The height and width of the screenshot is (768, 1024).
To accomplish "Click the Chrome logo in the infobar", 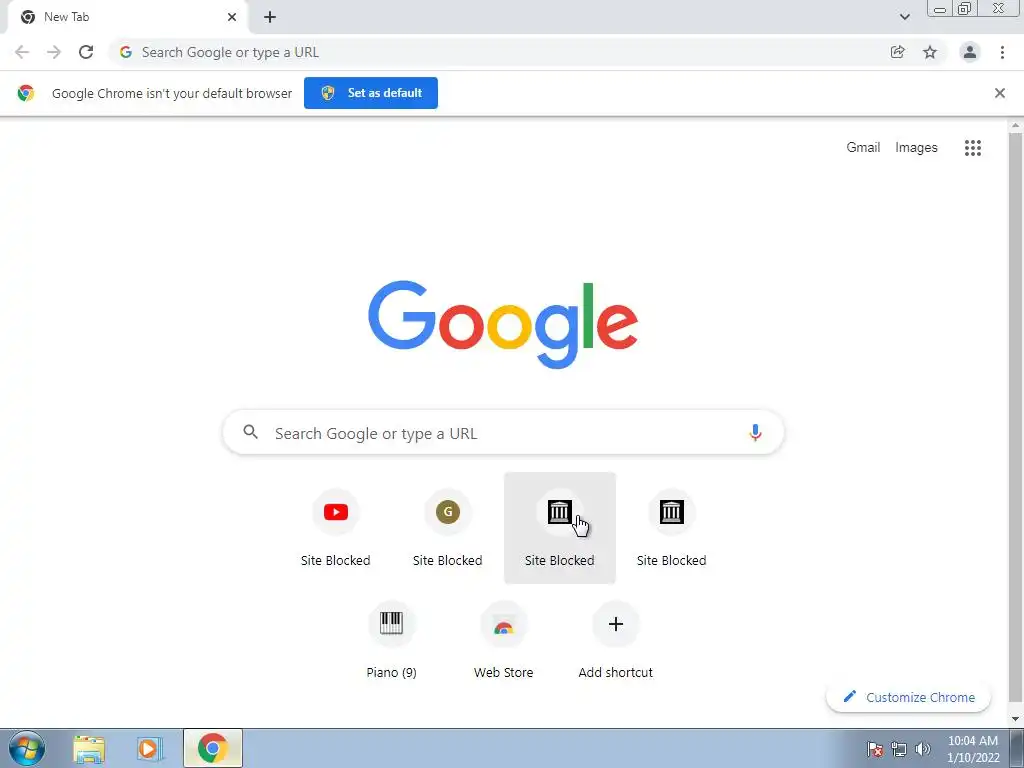I will [x=26, y=93].
